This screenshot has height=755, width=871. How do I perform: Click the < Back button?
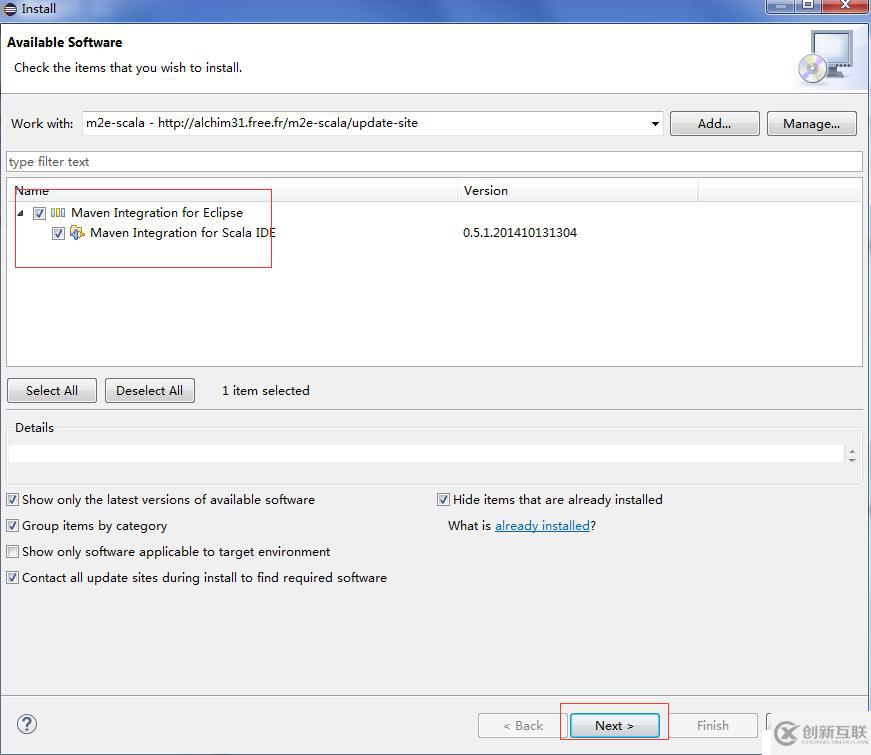523,726
